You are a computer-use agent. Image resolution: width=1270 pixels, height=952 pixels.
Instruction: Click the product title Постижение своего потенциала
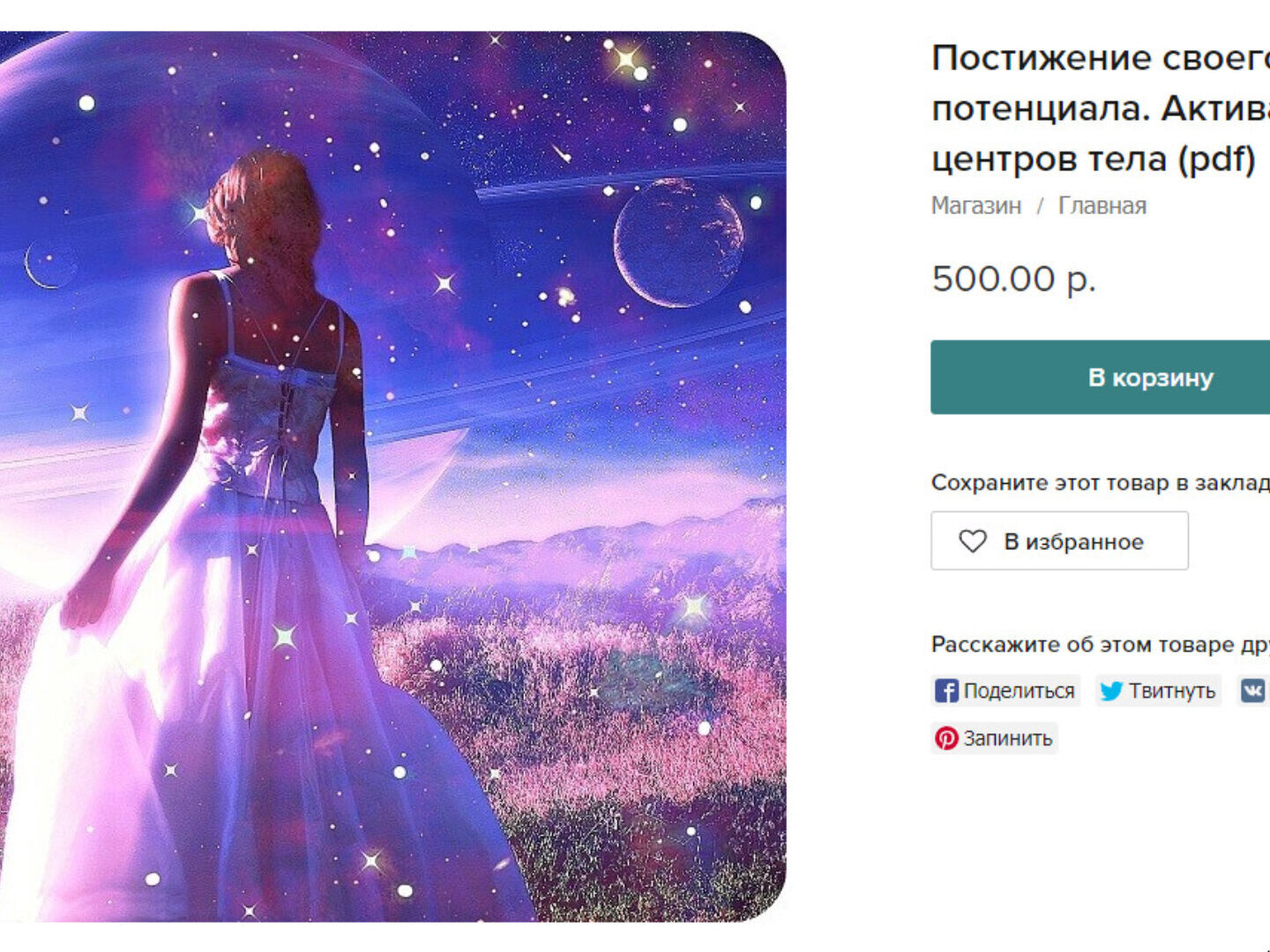[x=1100, y=108]
